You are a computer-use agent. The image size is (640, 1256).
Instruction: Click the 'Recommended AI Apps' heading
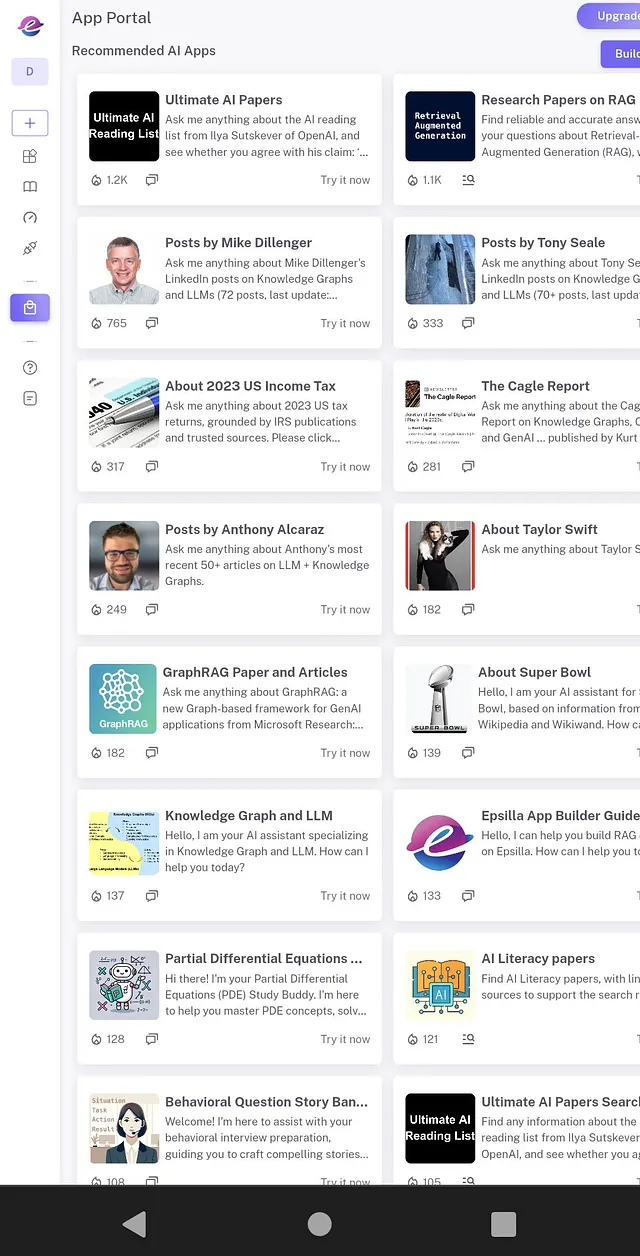tap(144, 51)
